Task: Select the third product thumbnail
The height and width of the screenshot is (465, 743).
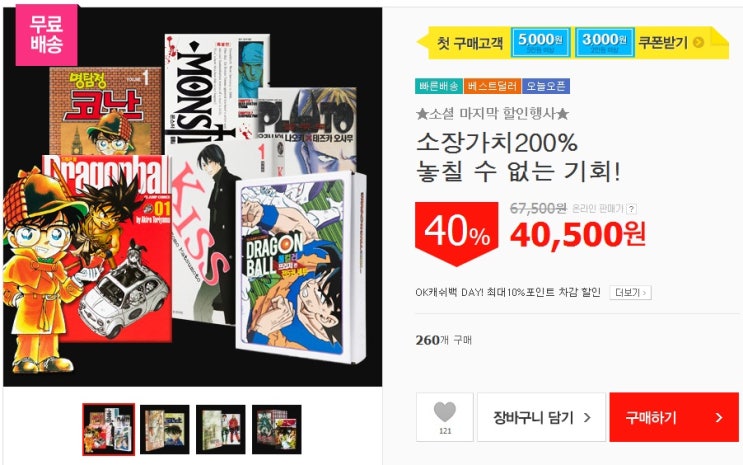Action: click(221, 429)
